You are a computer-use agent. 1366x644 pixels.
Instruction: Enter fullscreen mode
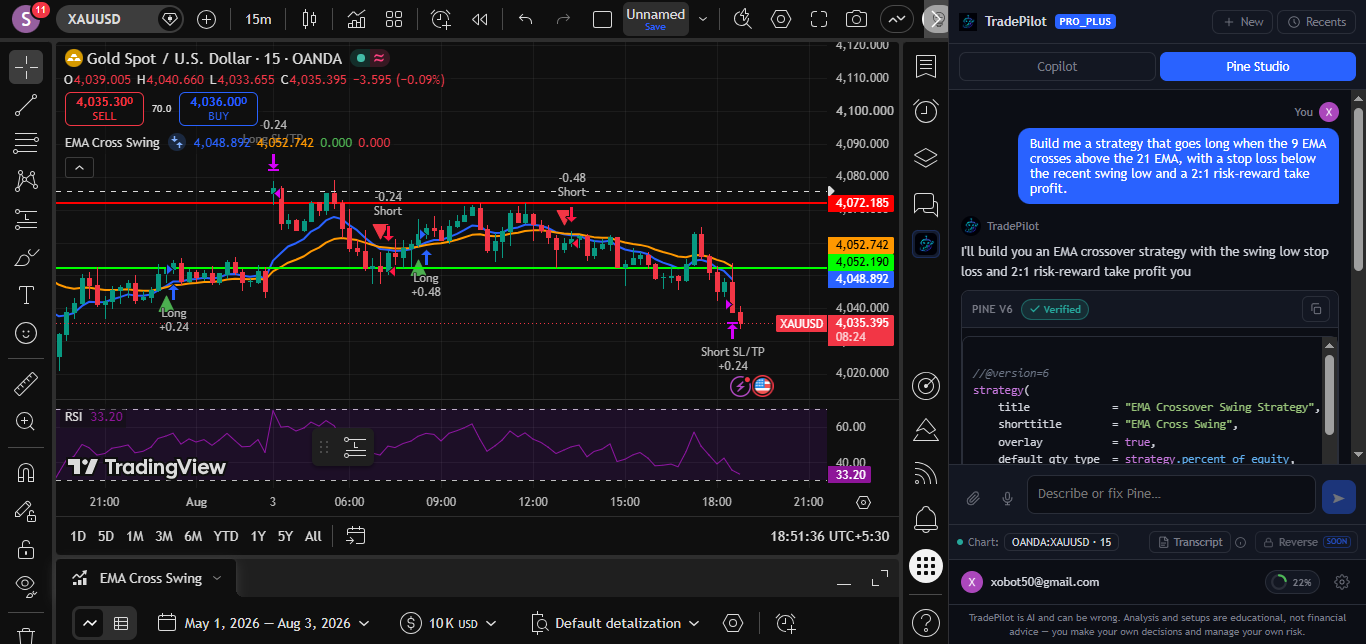coord(819,19)
